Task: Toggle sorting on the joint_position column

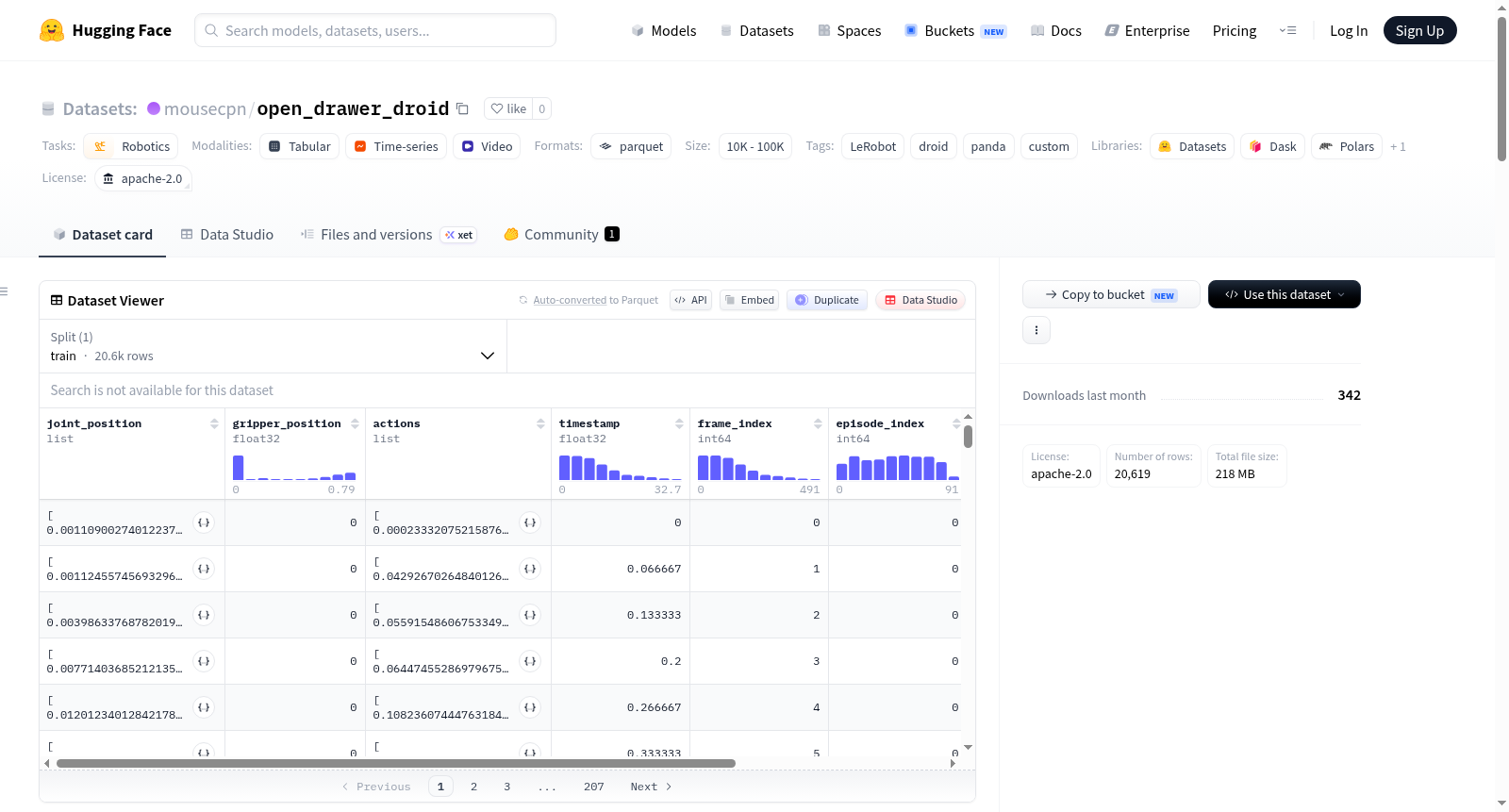Action: [x=214, y=423]
